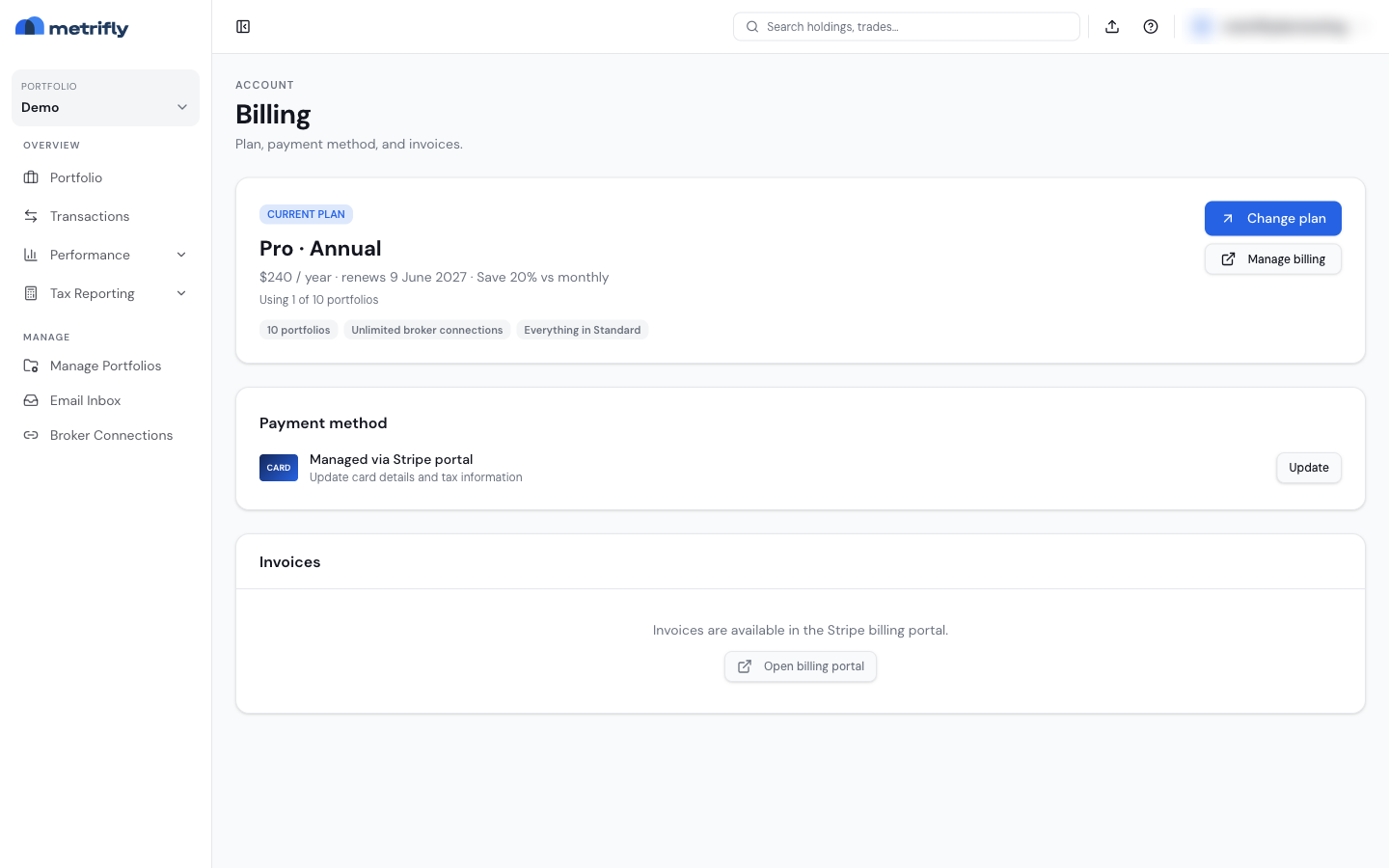The width and height of the screenshot is (1389, 868).
Task: Focus the Search holdings, trades field
Action: (x=907, y=27)
